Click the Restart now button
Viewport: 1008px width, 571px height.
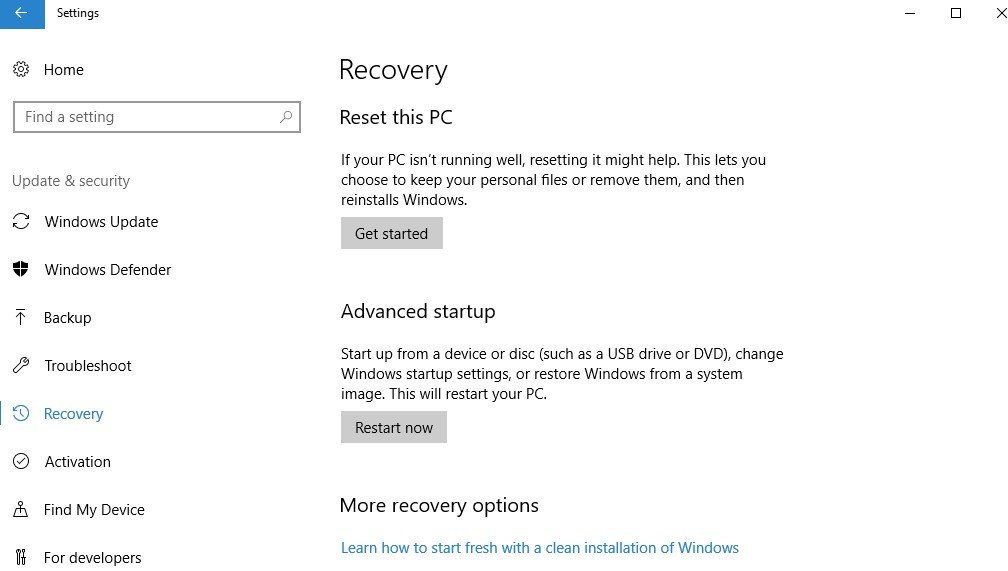click(x=393, y=428)
